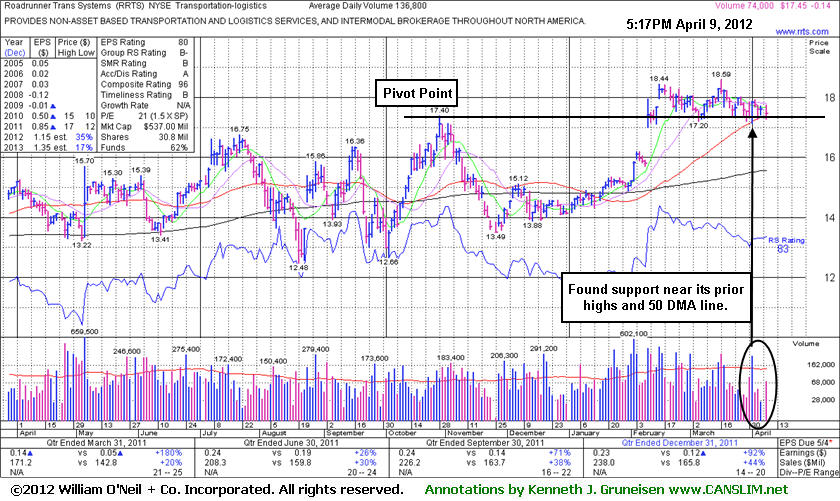
Task: Select the Growth Rate N/A row
Action: [145, 106]
